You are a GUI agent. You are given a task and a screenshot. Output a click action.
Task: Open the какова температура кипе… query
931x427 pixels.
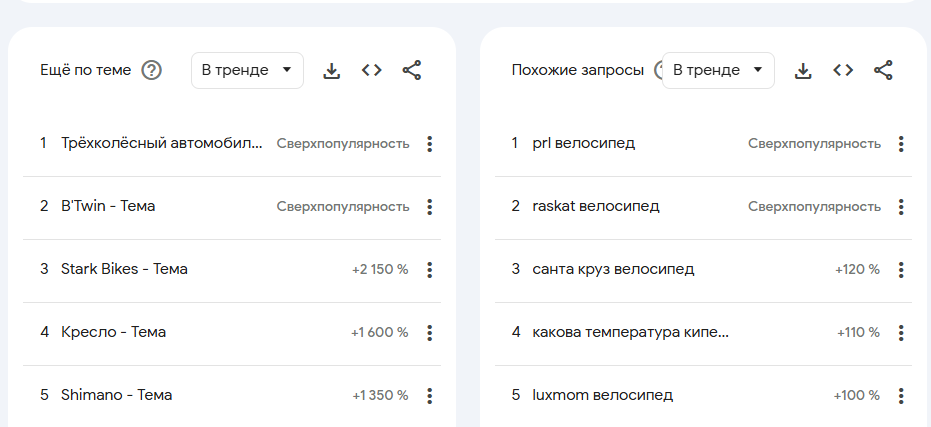pyautogui.click(x=631, y=332)
